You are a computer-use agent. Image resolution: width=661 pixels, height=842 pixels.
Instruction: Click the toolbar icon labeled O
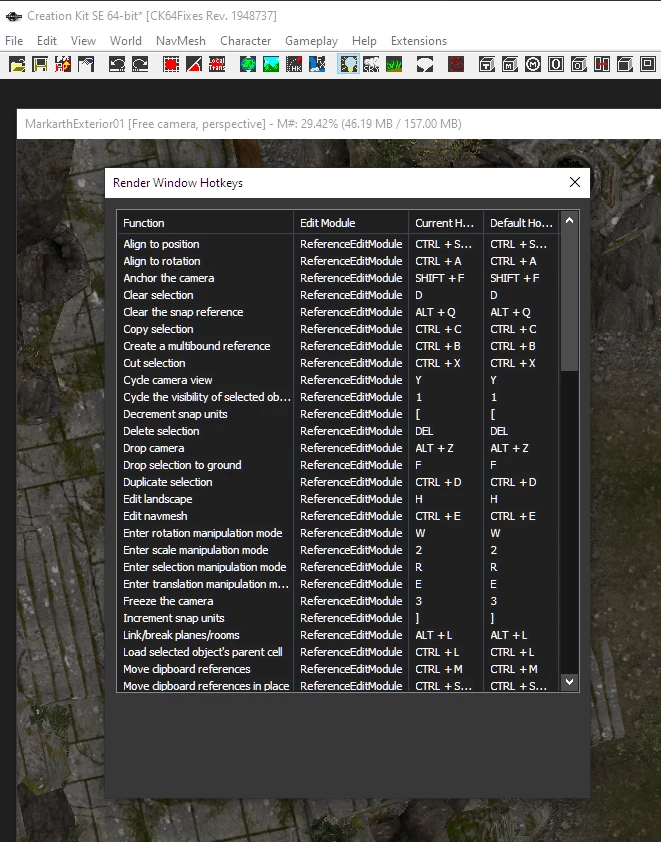556,64
